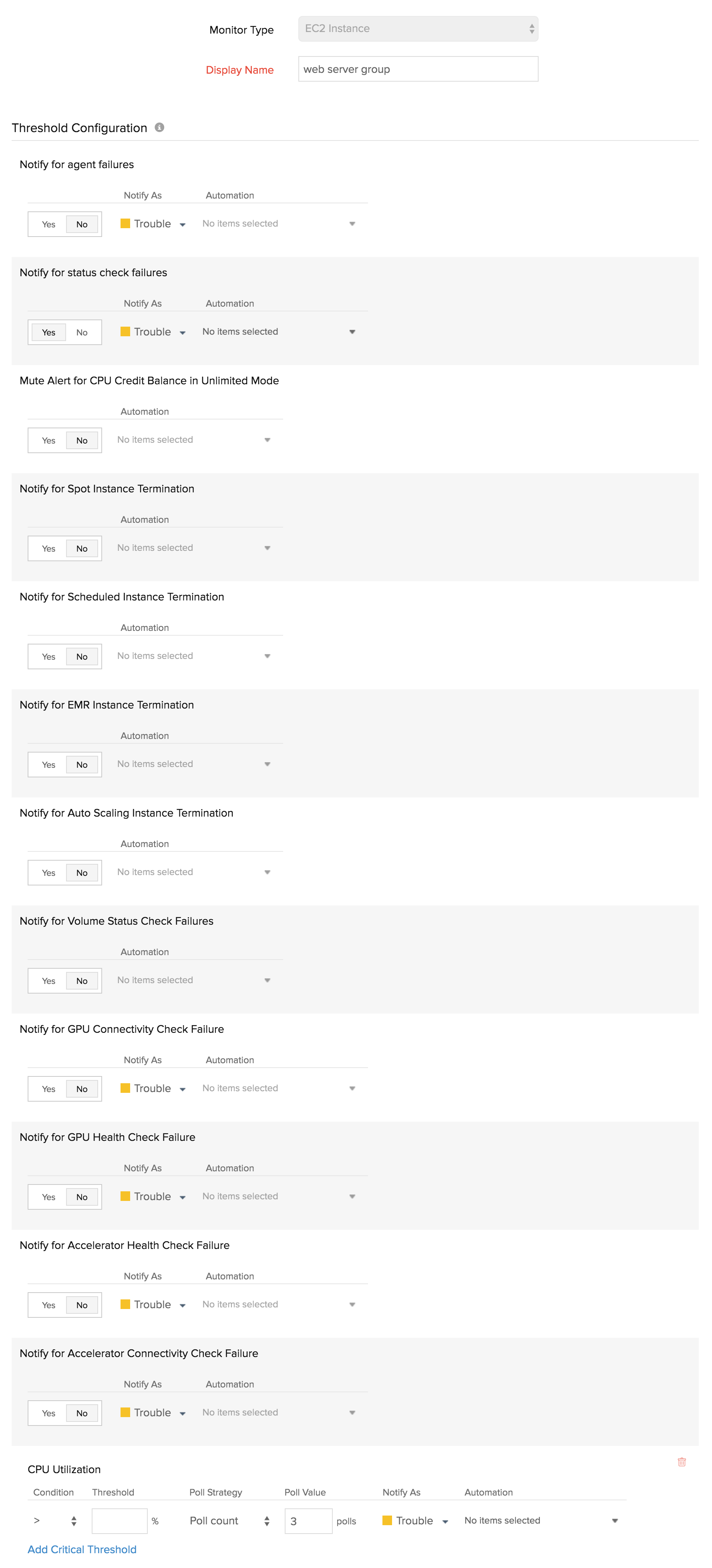Enable Notify for Auto Scaling Instance Termination
712x1568 pixels.
[48, 872]
